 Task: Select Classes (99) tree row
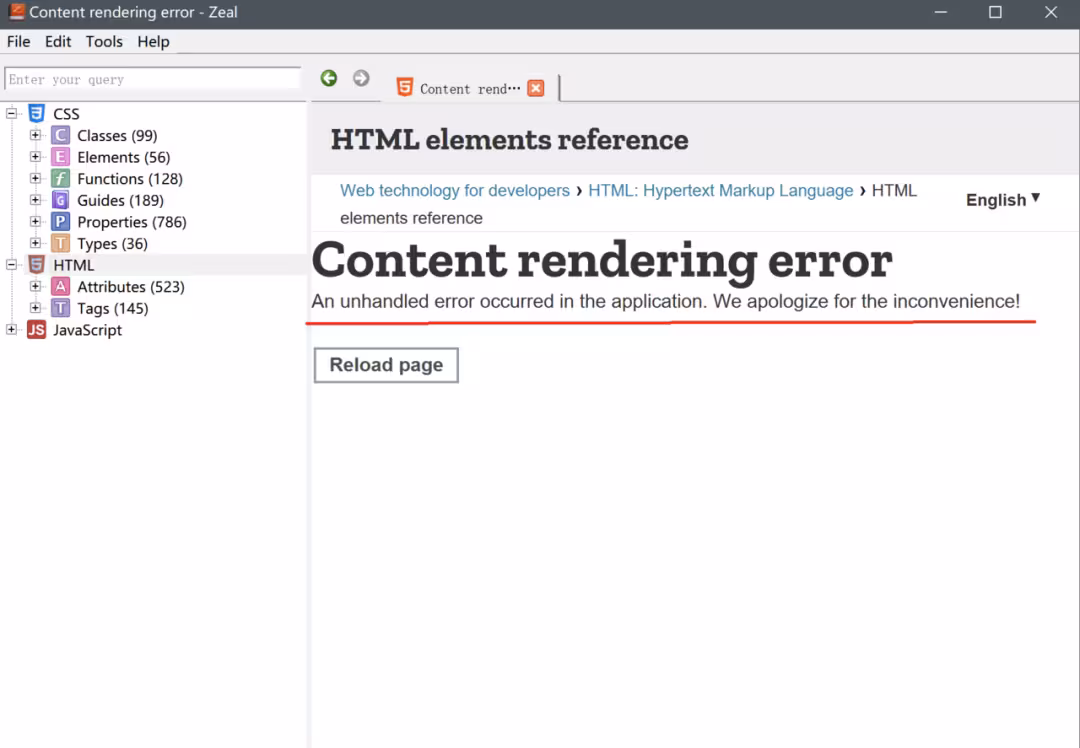point(117,136)
